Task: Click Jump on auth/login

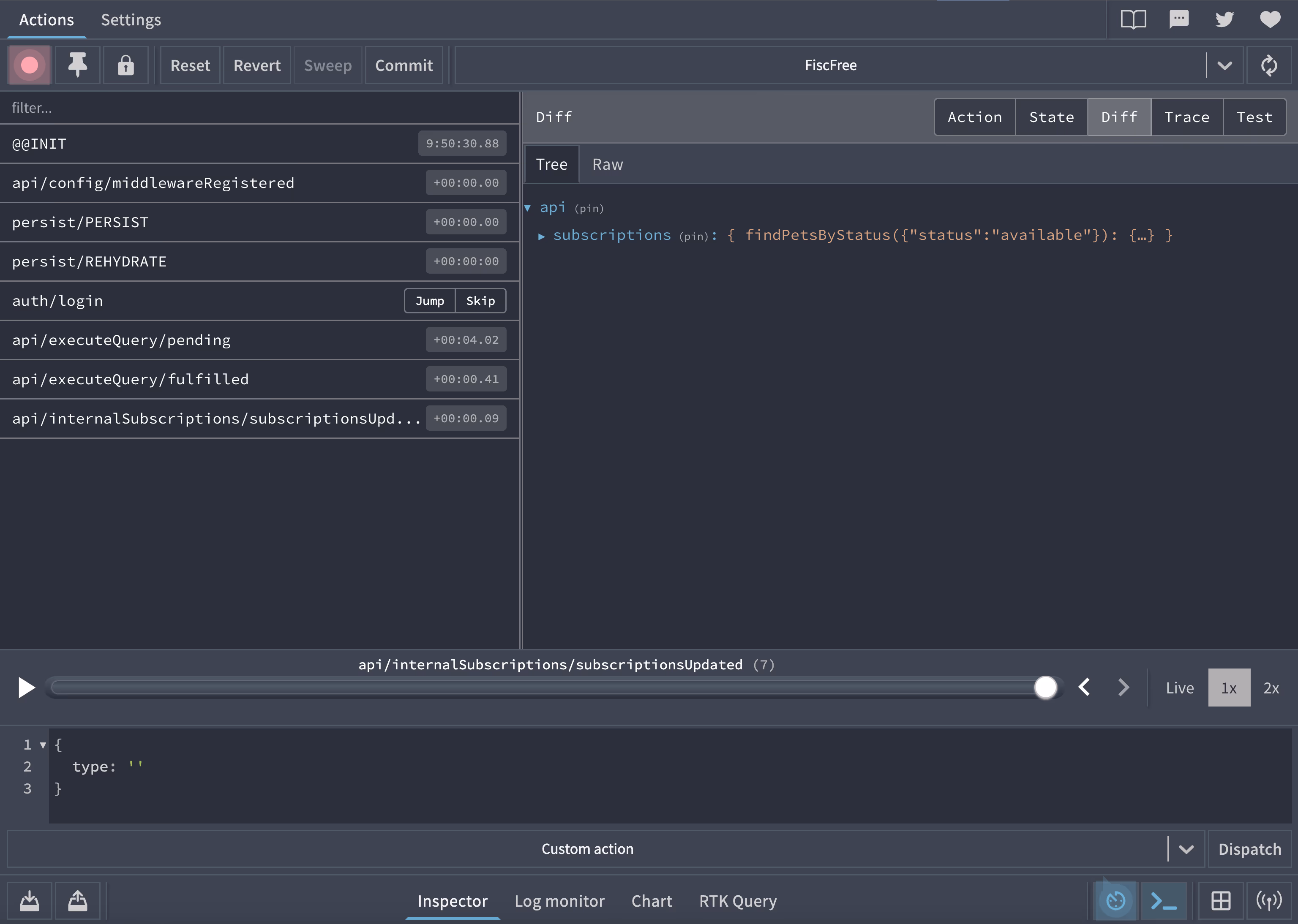Action: pyautogui.click(x=430, y=301)
